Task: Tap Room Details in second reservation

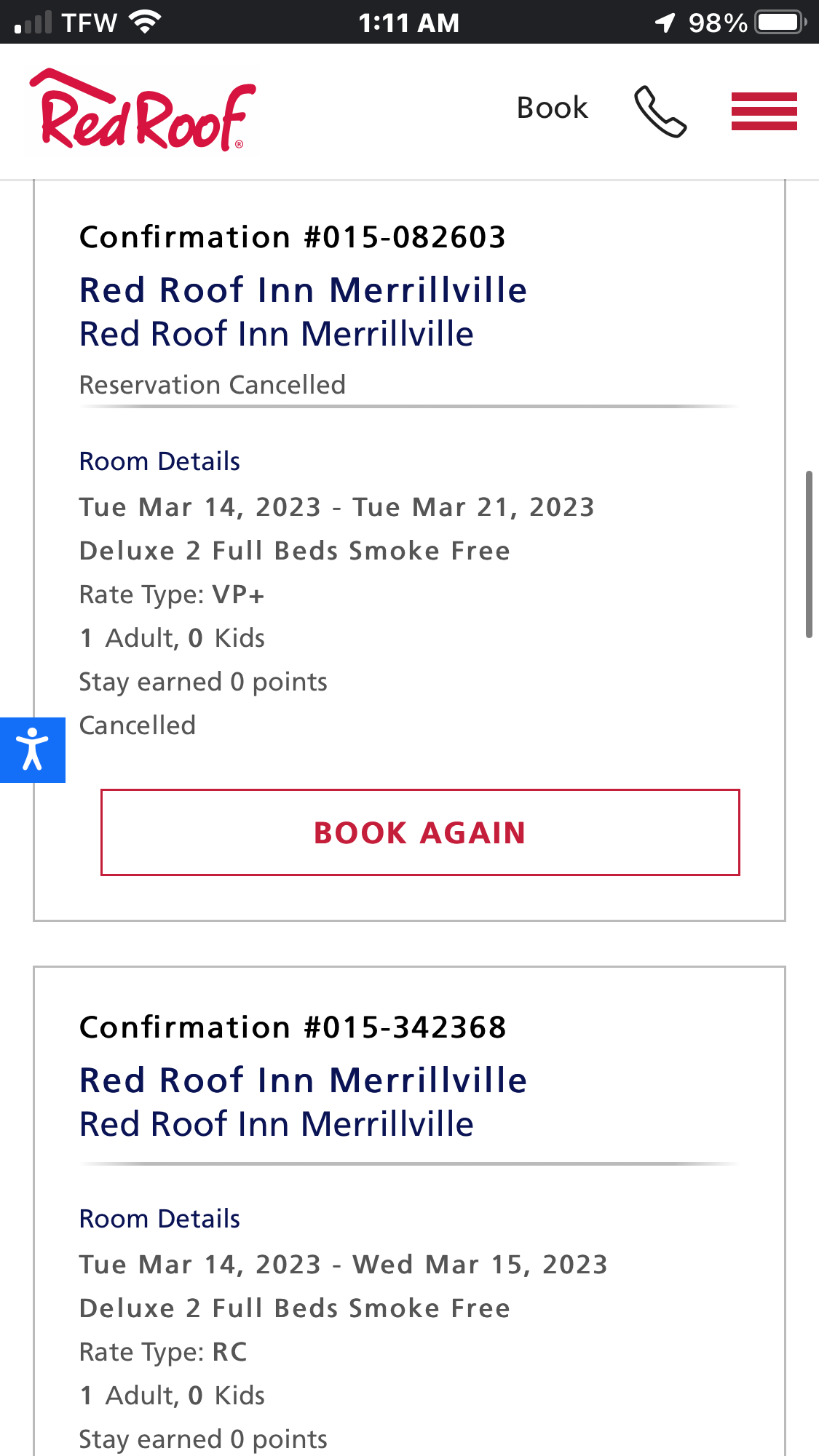Action: (x=159, y=1219)
